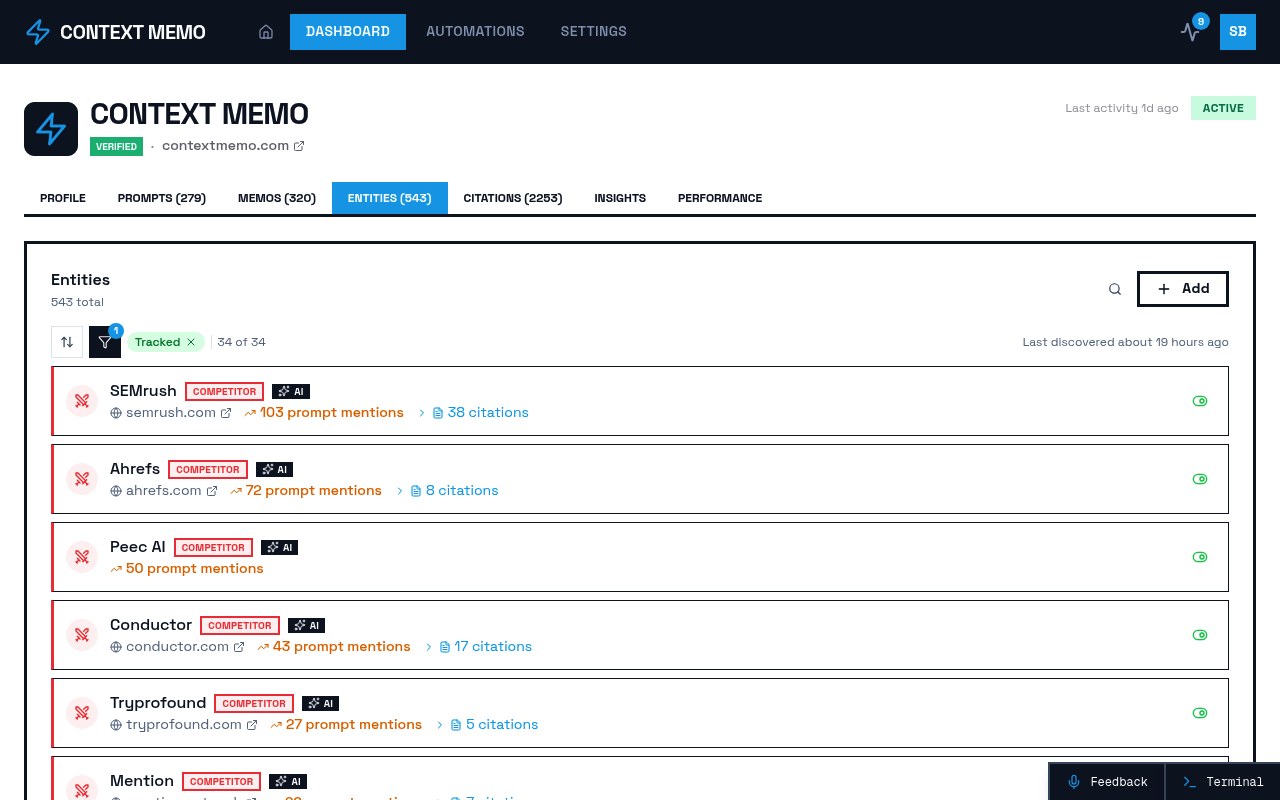Image resolution: width=1280 pixels, height=800 pixels.
Task: Switch to the Citations (2253) tab
Action: [x=513, y=198]
